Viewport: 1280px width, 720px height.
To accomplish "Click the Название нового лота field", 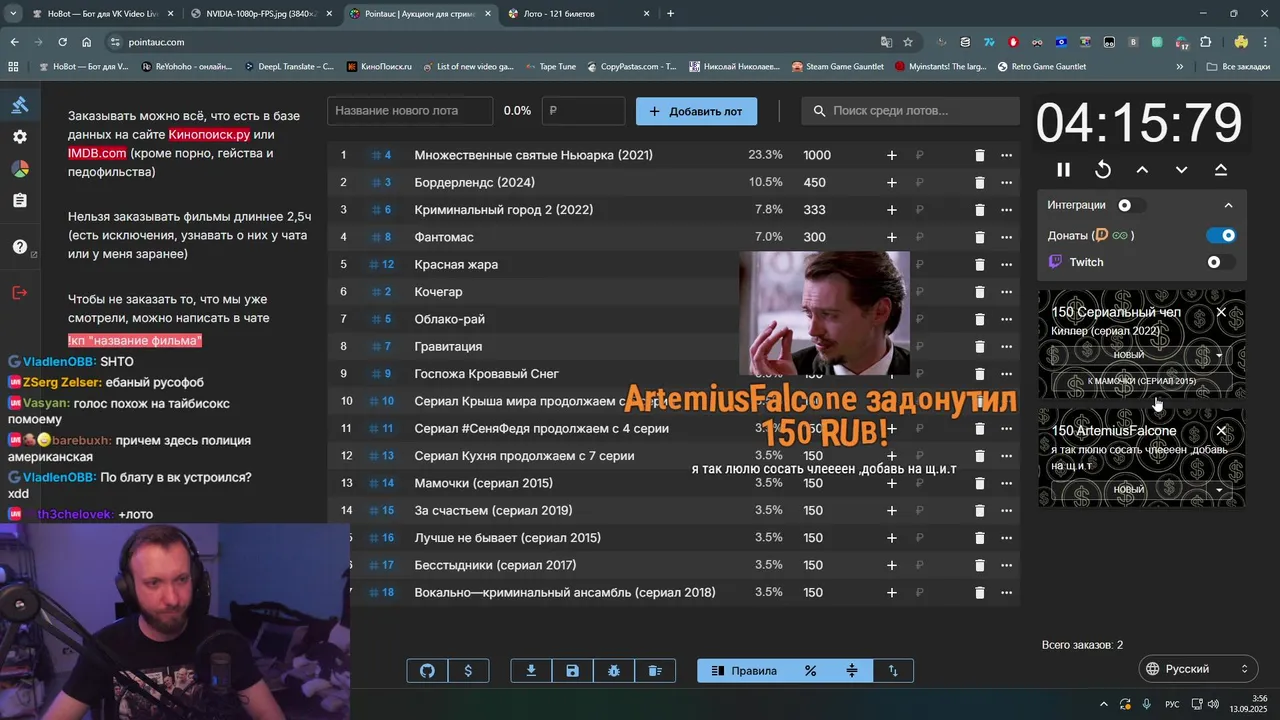I will tap(410, 111).
